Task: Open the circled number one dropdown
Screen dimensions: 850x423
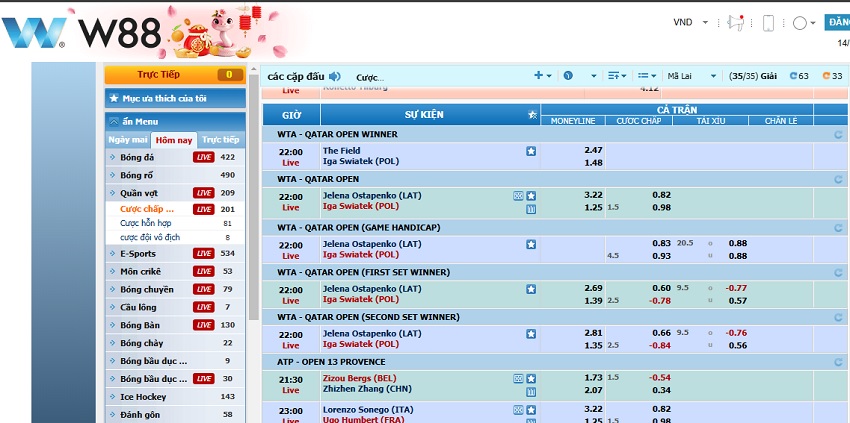Action: pos(579,76)
